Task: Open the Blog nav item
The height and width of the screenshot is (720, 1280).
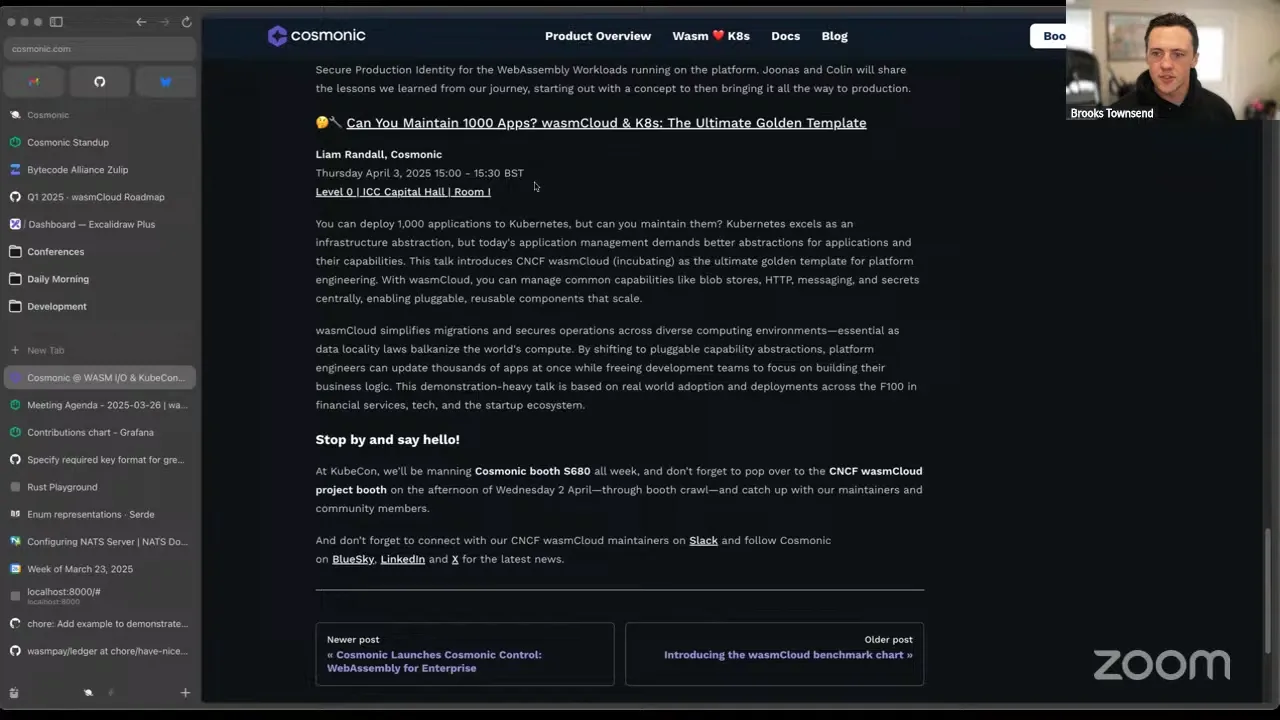Action: 834,36
